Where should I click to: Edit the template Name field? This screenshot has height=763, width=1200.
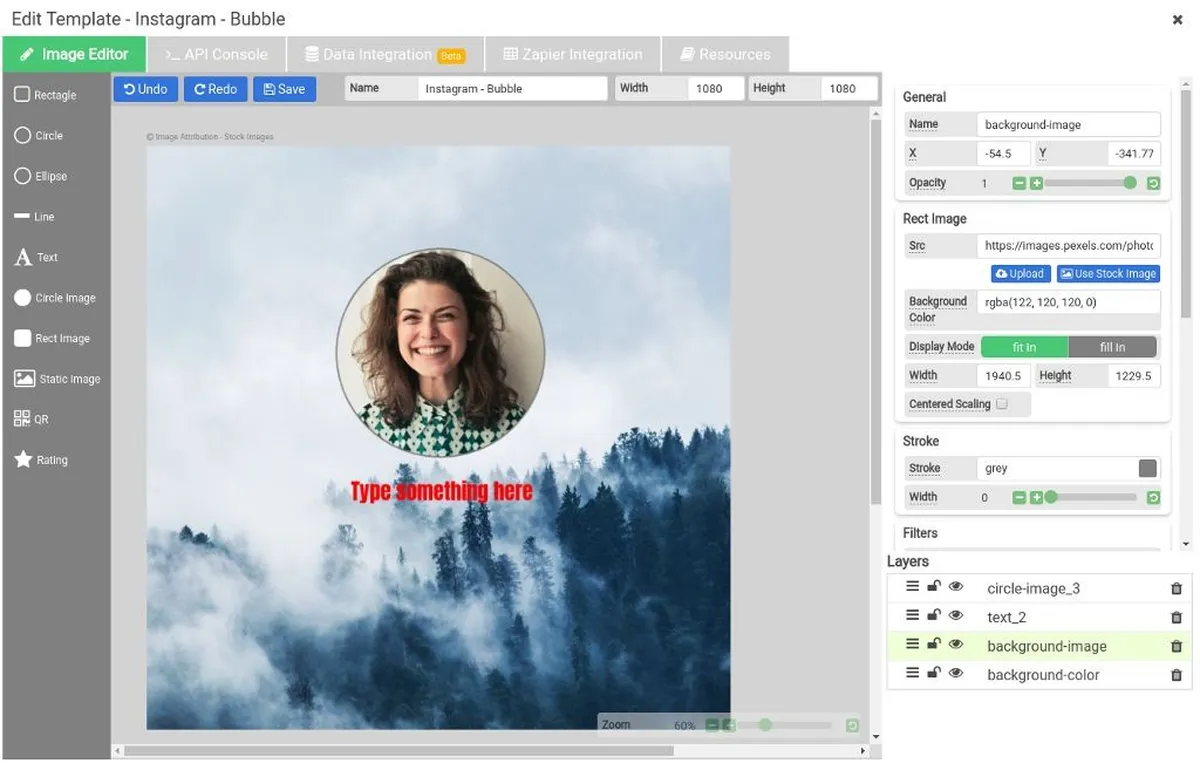(513, 88)
